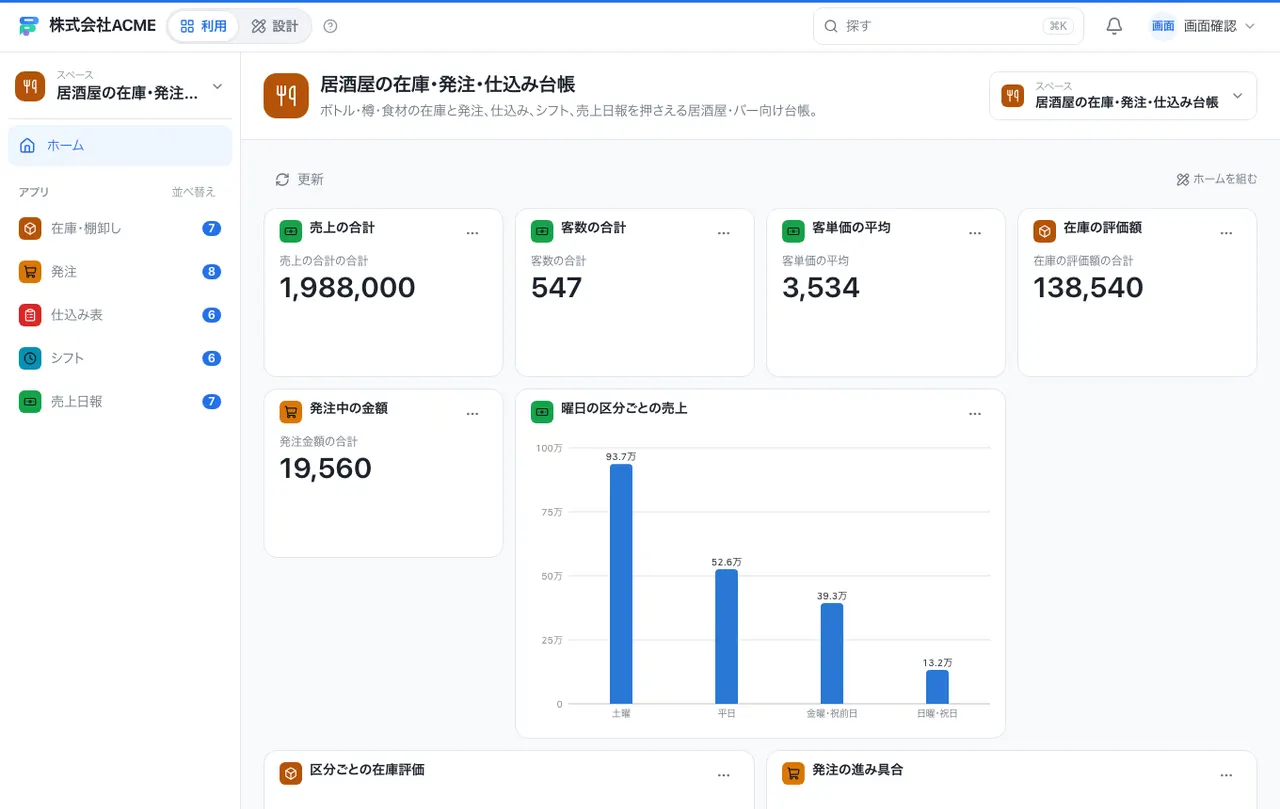Click the 在庫・棚卸し box icon in sidebar
1280x809 pixels.
pos(30,228)
